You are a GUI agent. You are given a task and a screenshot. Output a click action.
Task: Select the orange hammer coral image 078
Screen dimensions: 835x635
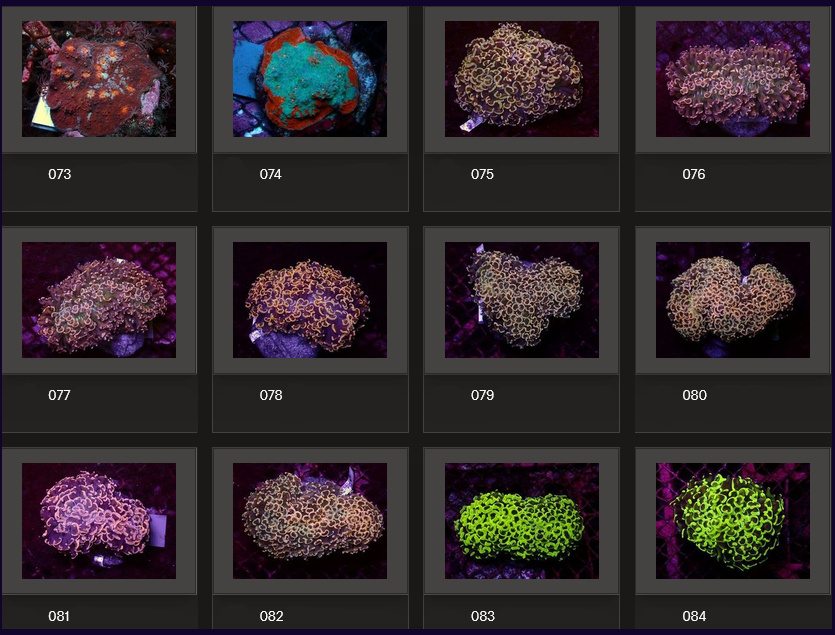click(310, 300)
